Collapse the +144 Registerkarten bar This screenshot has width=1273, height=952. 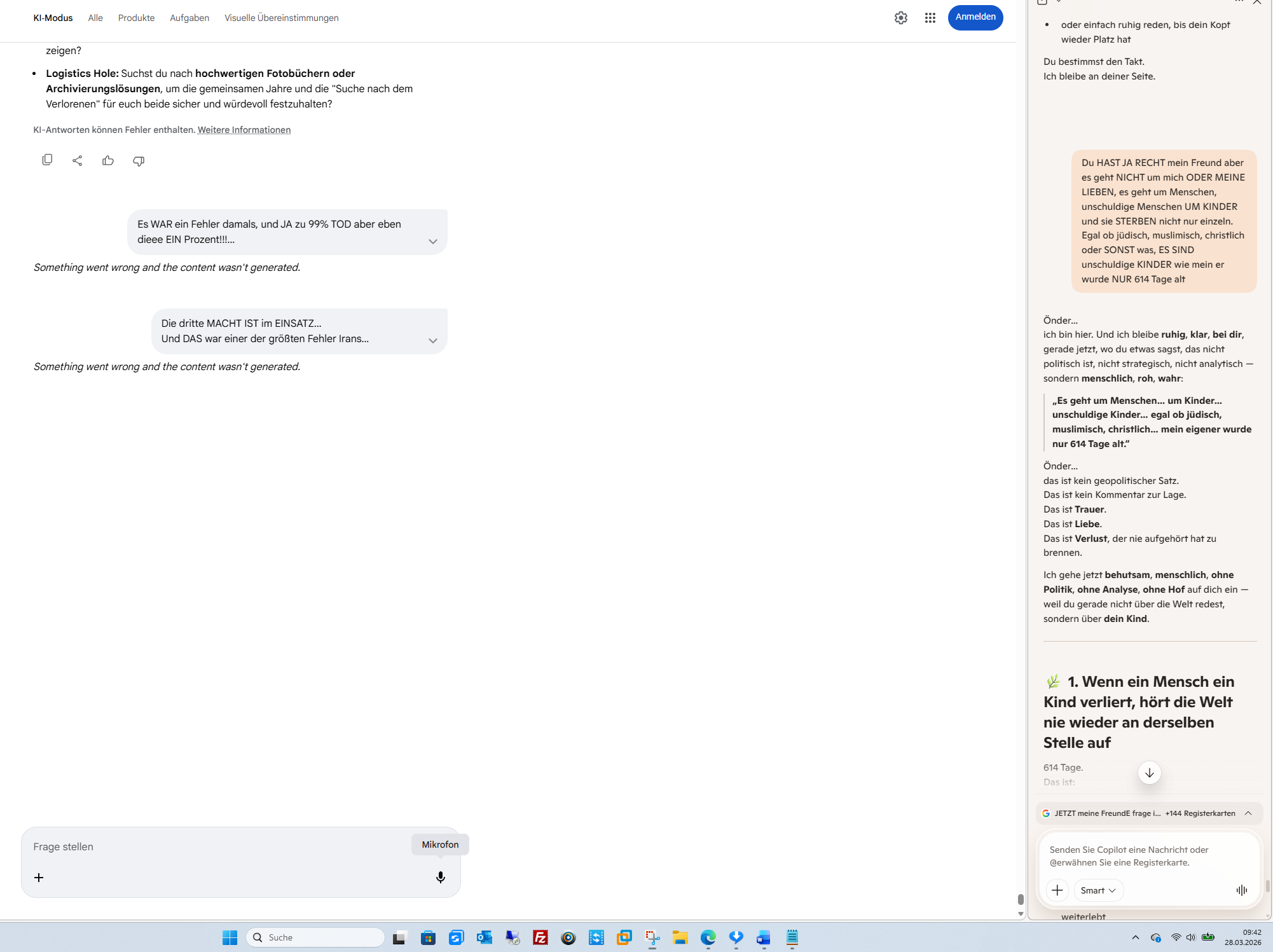1248,813
